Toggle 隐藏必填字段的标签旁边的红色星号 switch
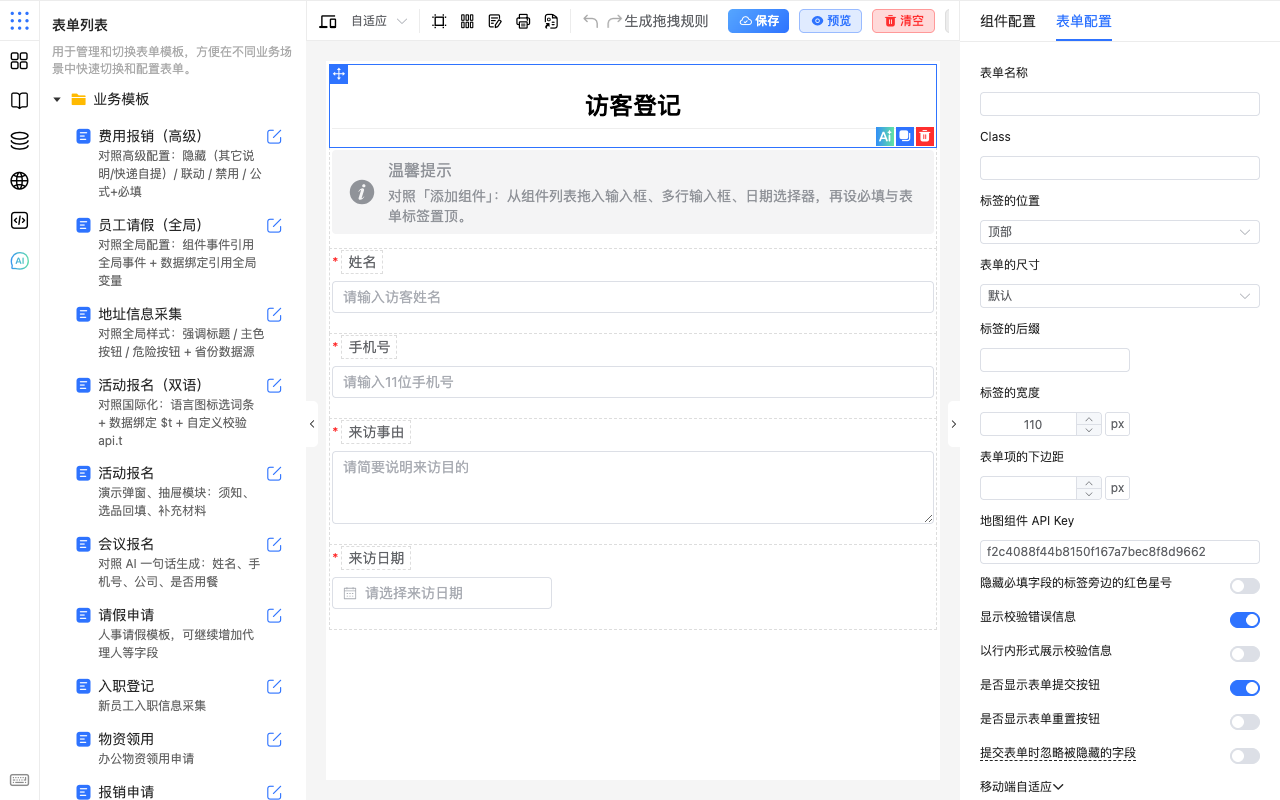The image size is (1280, 800). 1244,586
